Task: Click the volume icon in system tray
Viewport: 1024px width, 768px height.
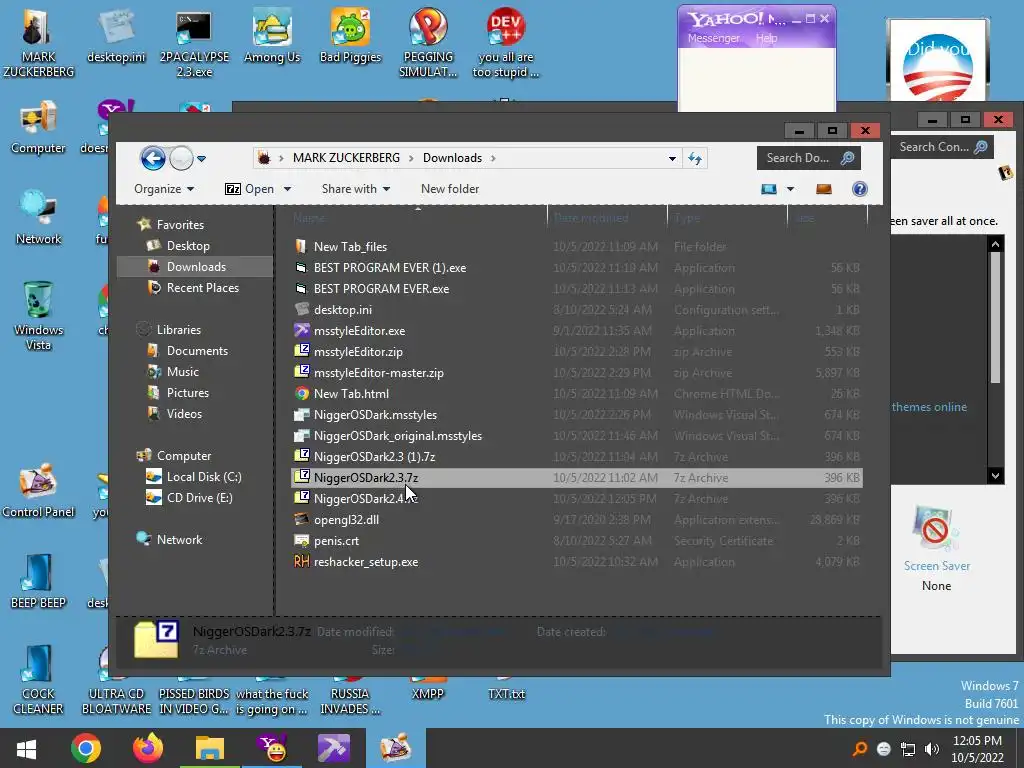Action: 932,749
